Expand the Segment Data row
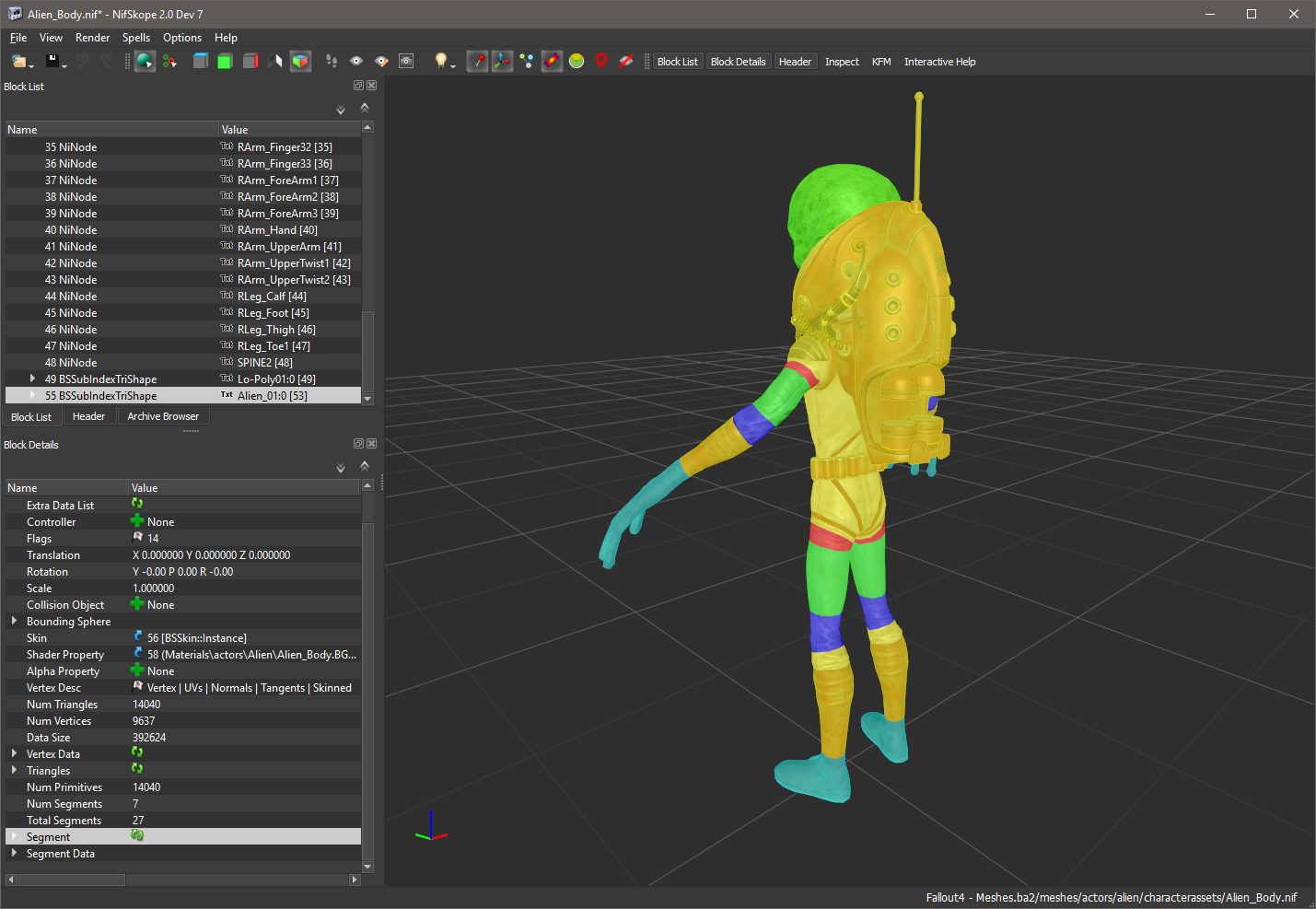This screenshot has width=1316, height=909. [x=14, y=853]
